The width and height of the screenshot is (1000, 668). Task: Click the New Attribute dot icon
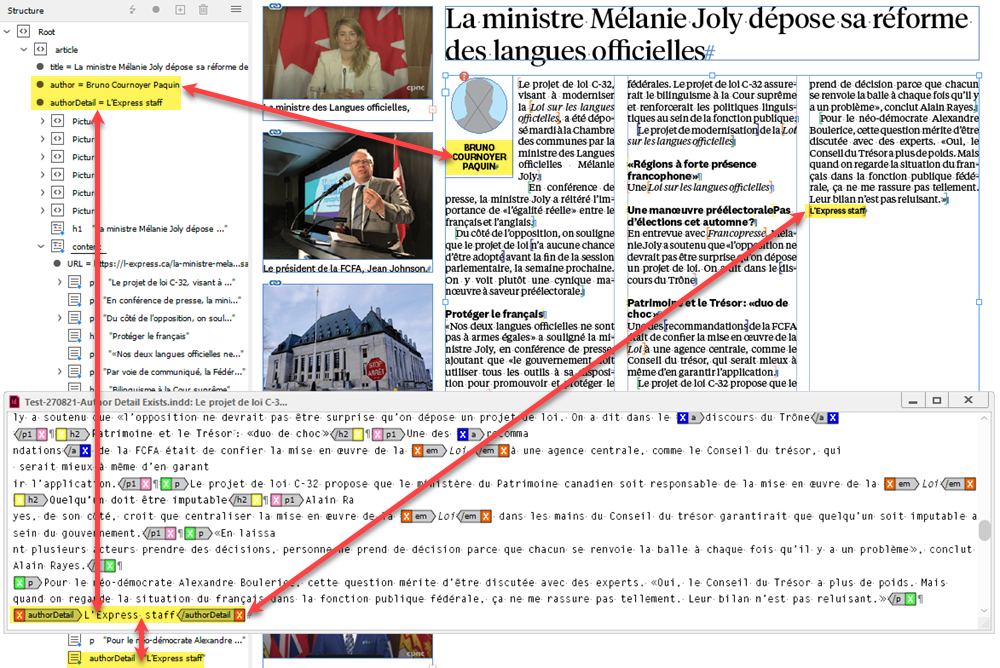[x=156, y=10]
